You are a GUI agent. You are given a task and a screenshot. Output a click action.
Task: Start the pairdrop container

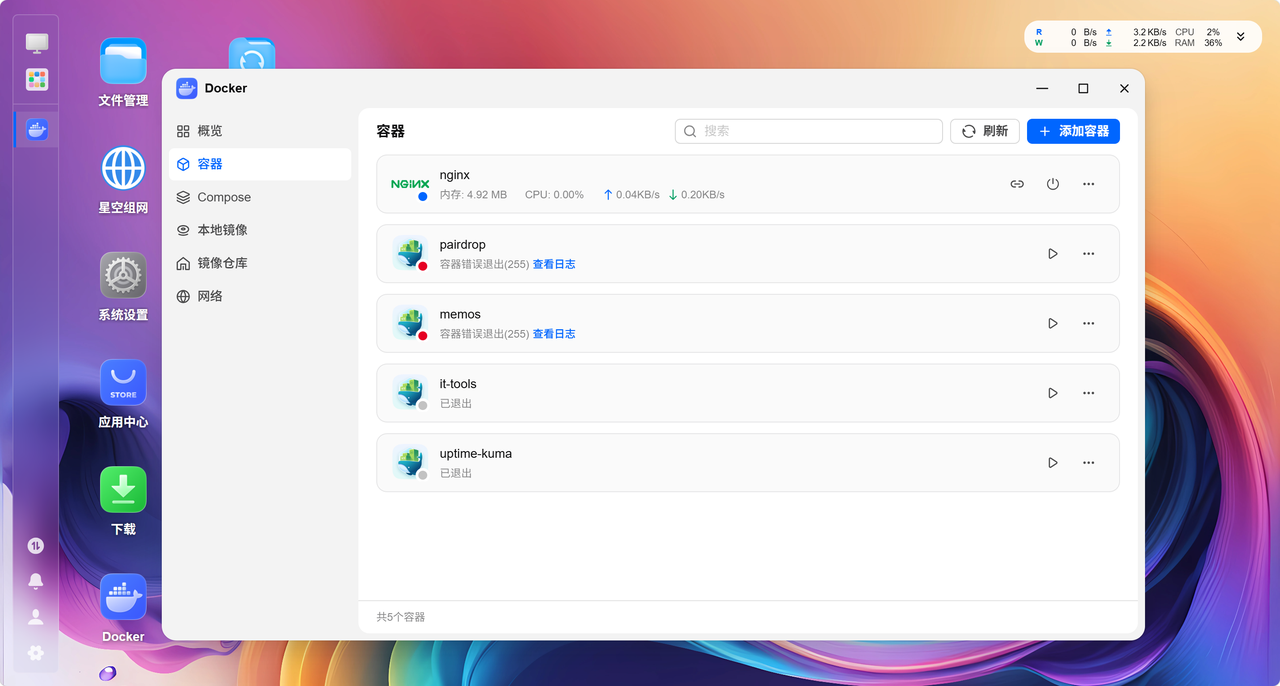tap(1053, 254)
